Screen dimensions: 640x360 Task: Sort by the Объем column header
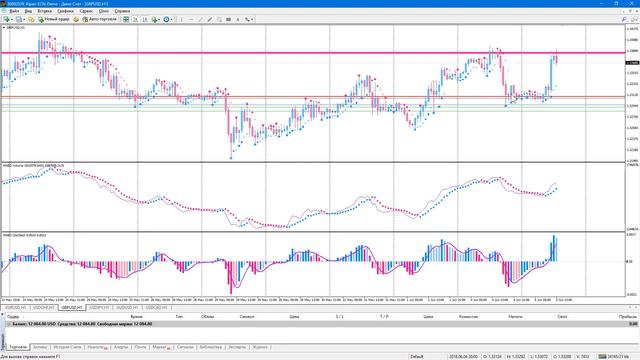pos(207,316)
